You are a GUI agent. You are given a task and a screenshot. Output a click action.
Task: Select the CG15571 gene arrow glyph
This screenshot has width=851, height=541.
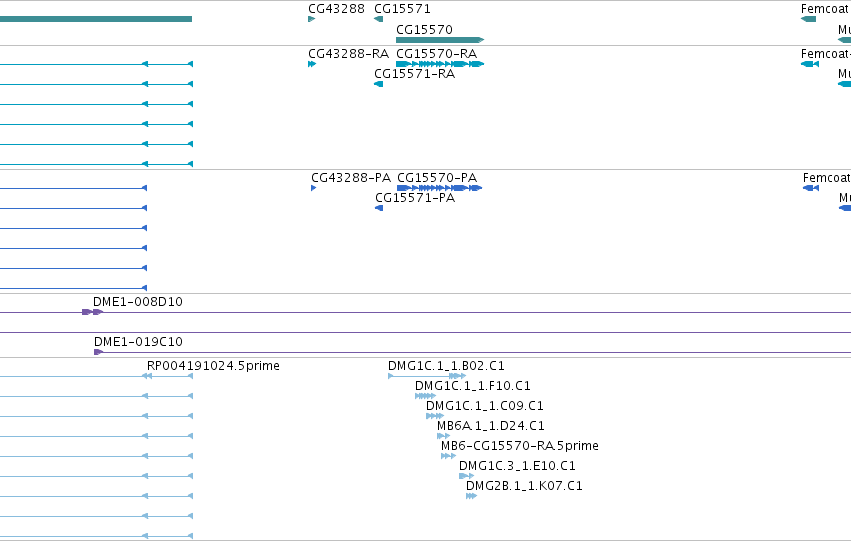[x=379, y=19]
